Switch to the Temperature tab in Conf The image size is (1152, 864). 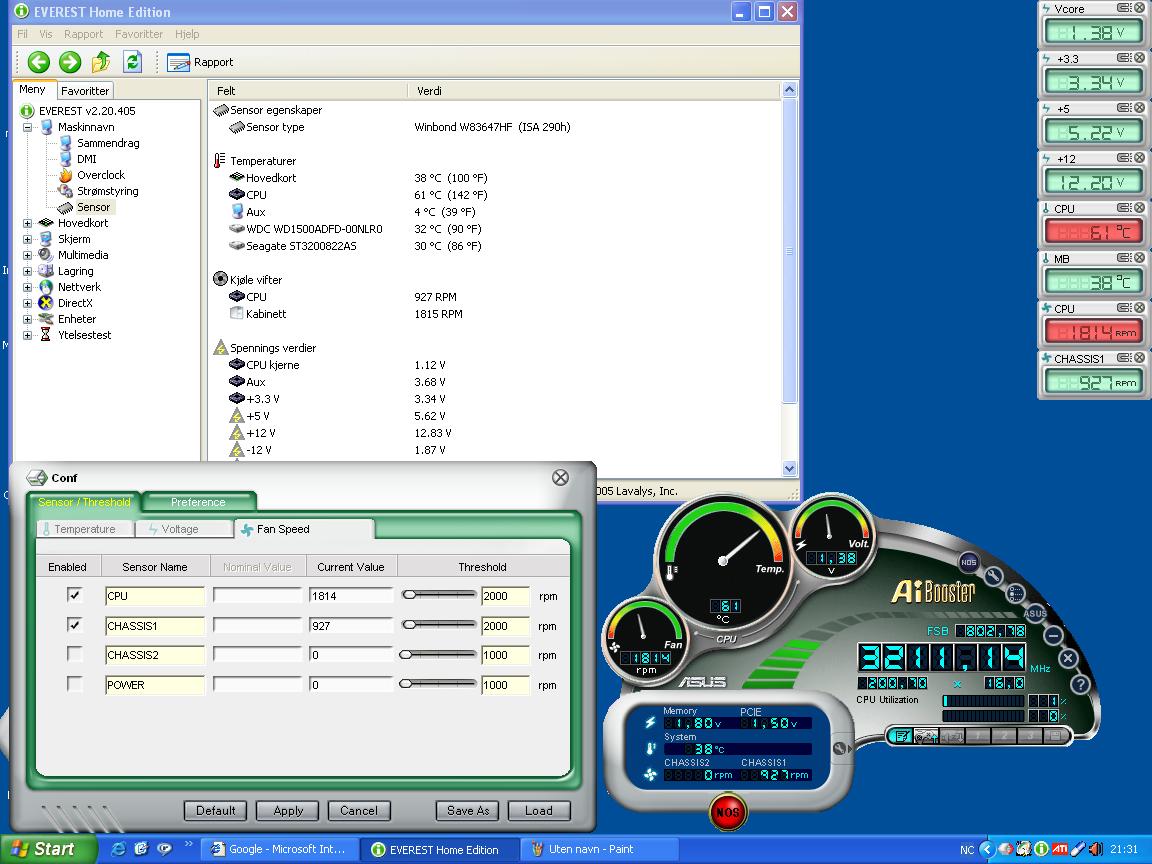pyautogui.click(x=84, y=529)
